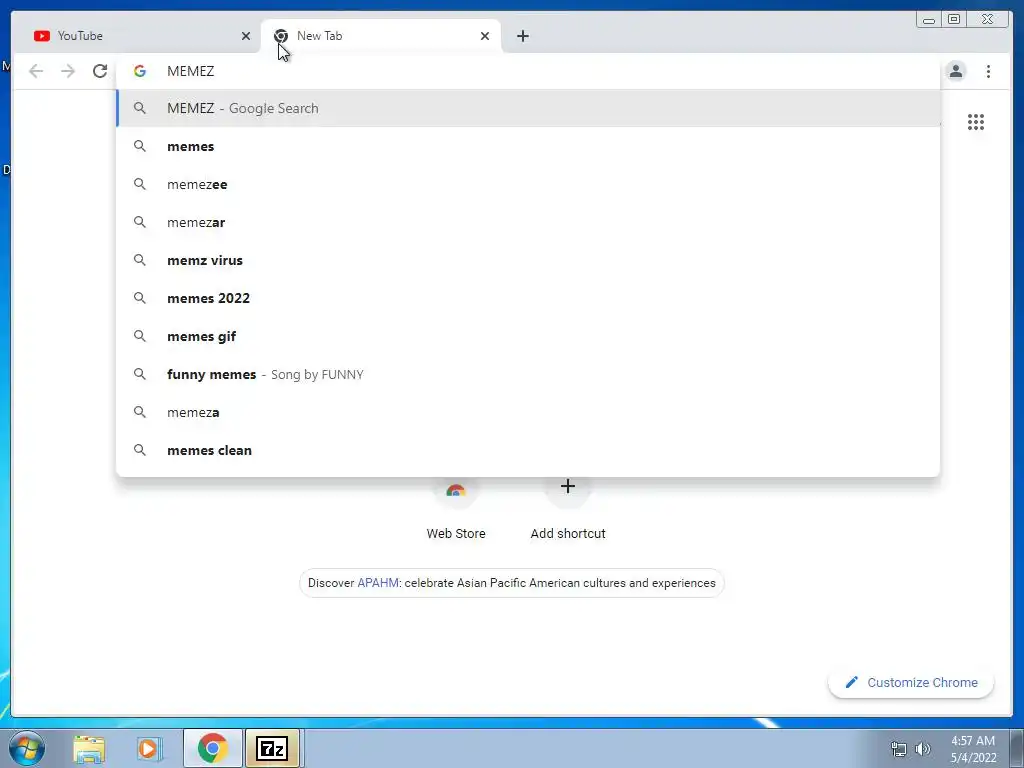Go back with the back arrow
The image size is (1024, 768).
point(36,71)
